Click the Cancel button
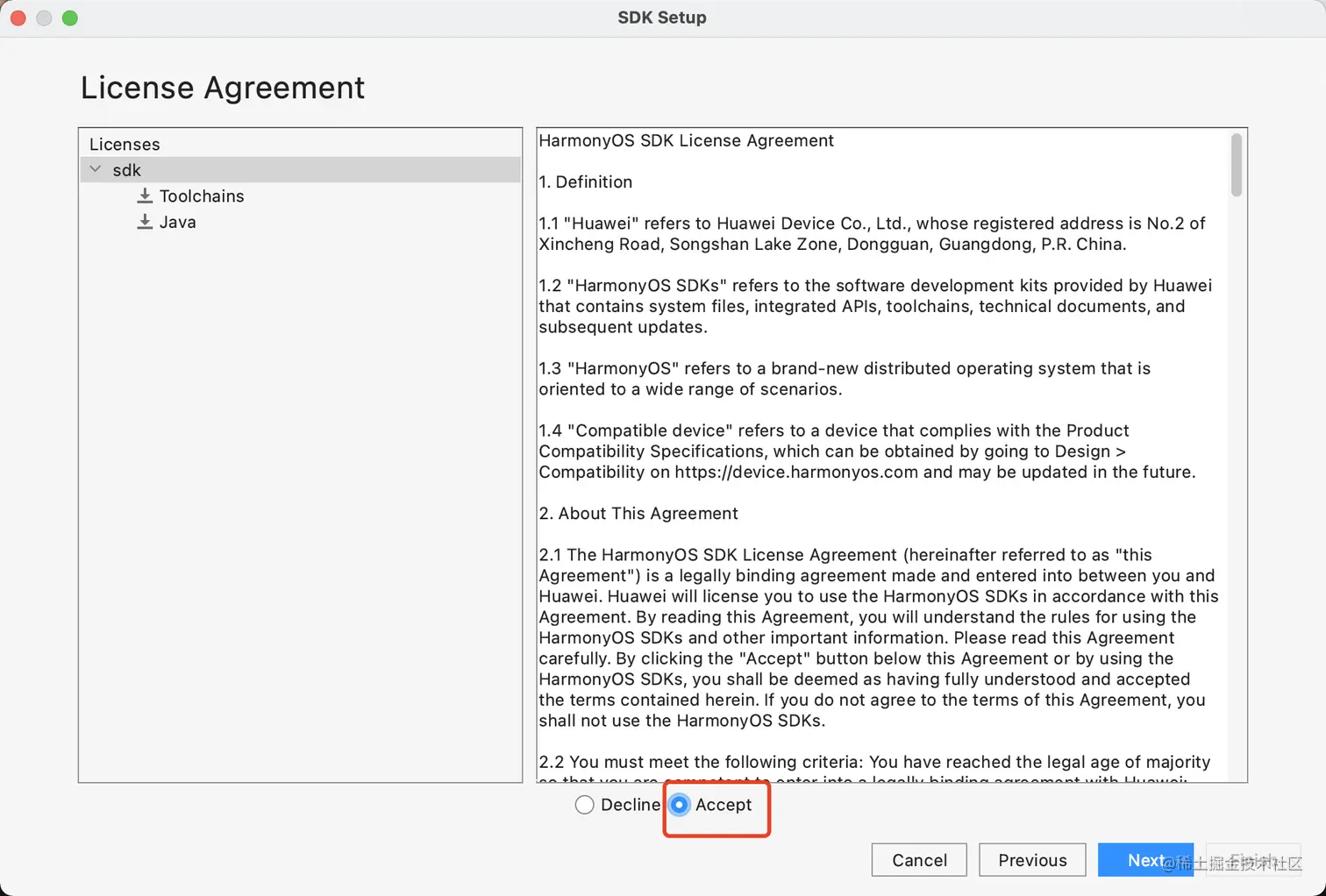 click(919, 860)
